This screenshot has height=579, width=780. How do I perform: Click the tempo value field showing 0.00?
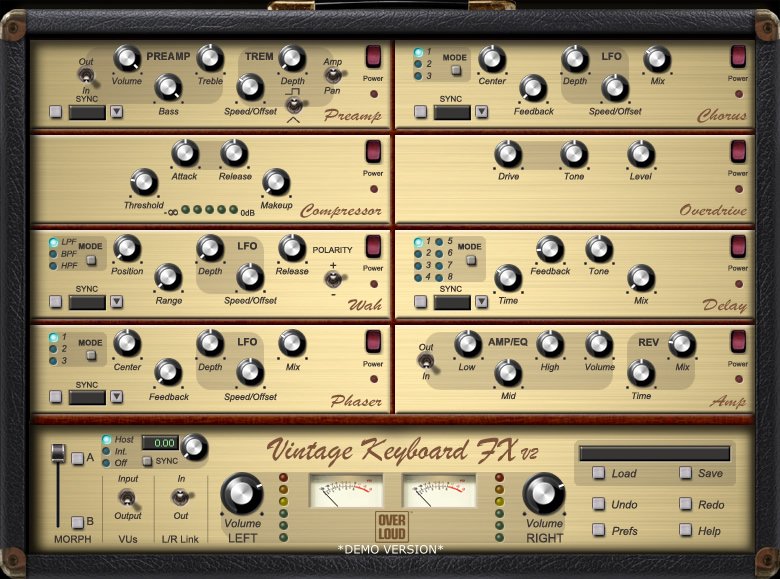(x=159, y=442)
